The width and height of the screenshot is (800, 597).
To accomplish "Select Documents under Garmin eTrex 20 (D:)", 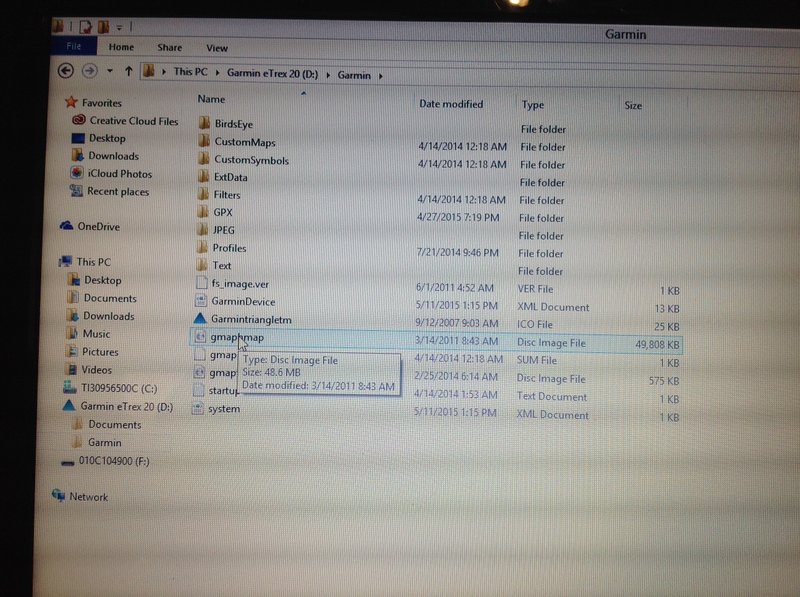I will coord(115,425).
